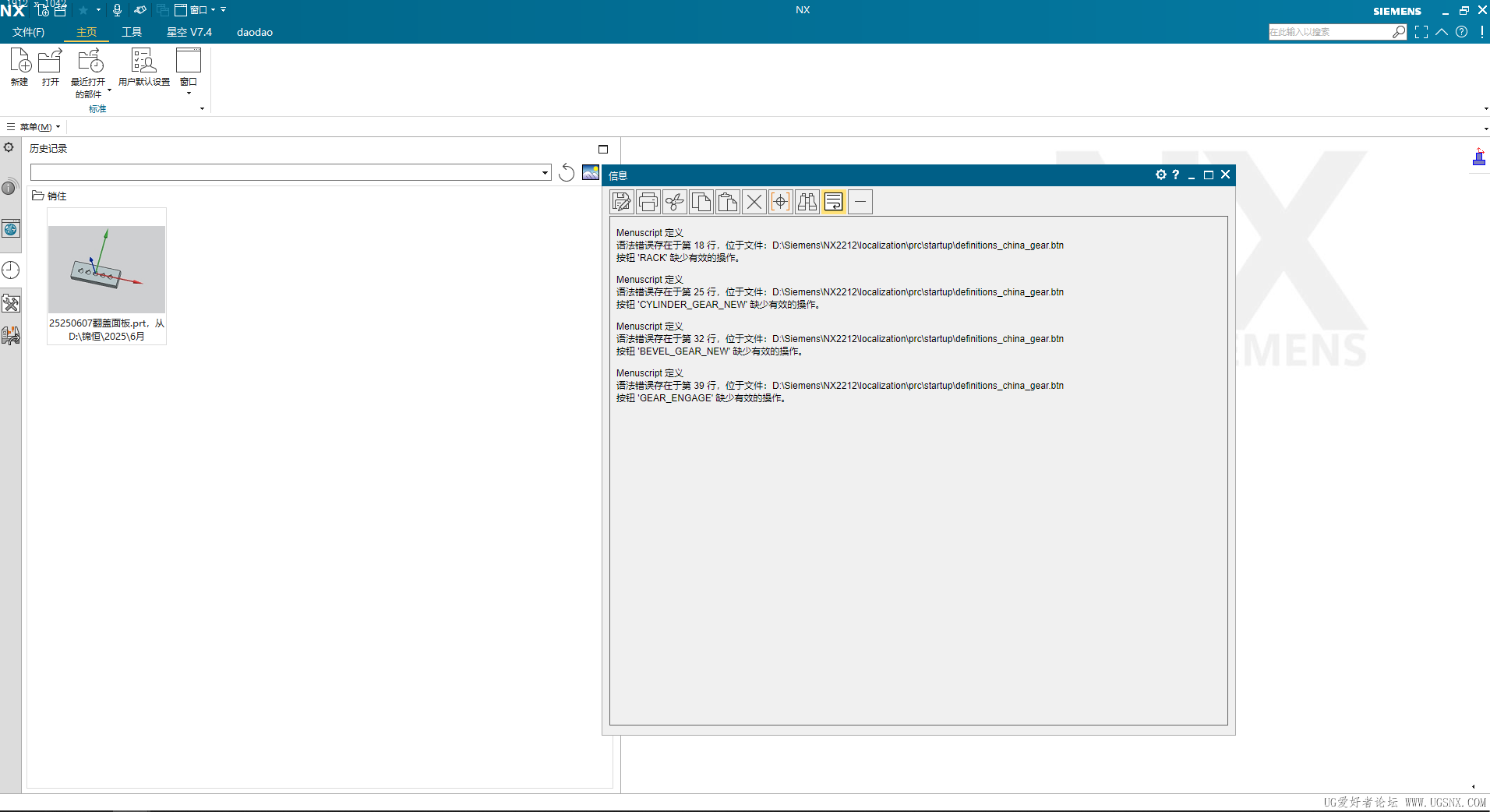Expand the favorites star dropdown arrow

point(99,10)
